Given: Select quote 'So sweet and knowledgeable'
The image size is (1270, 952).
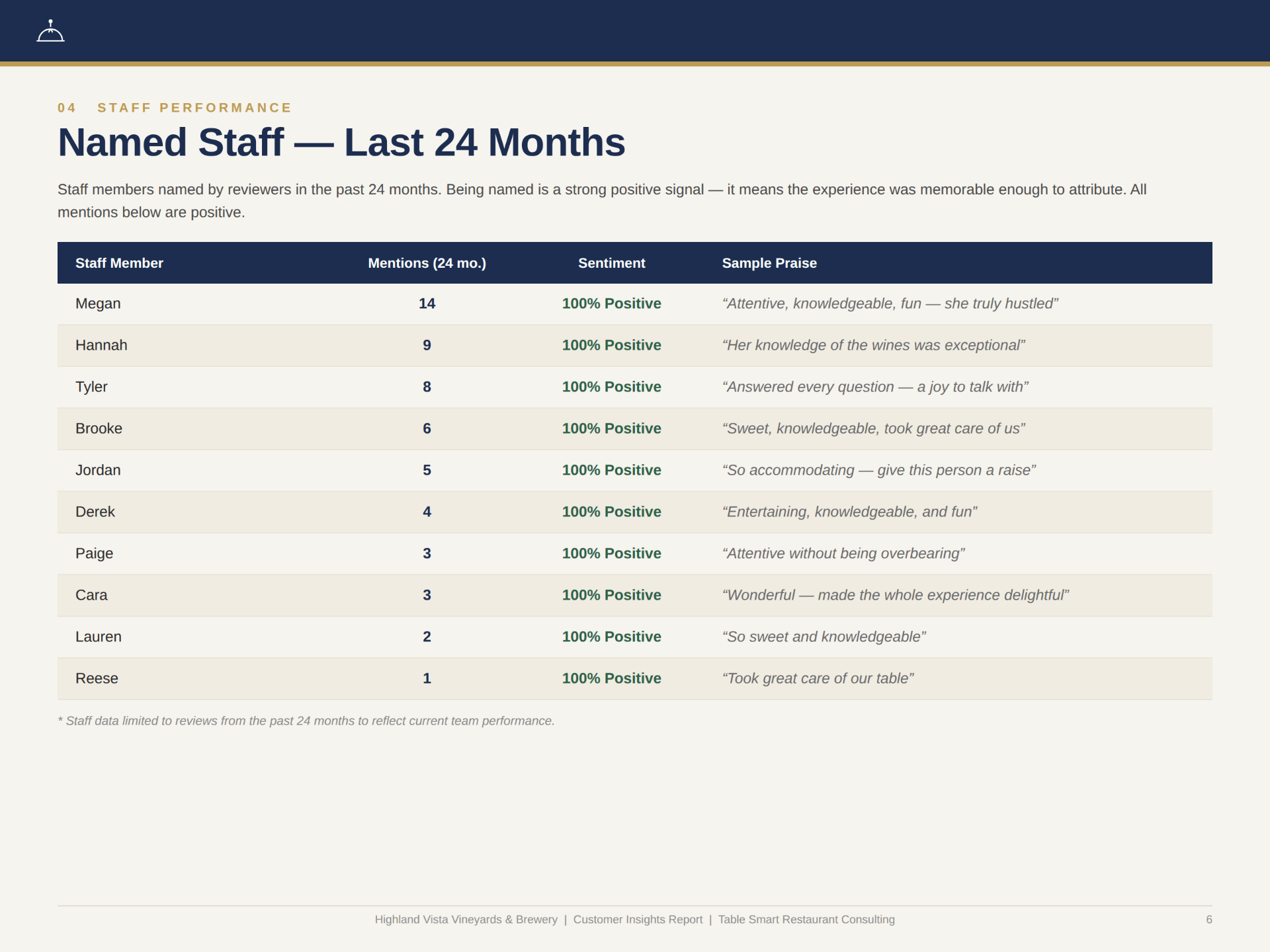Looking at the screenshot, I should point(824,637).
